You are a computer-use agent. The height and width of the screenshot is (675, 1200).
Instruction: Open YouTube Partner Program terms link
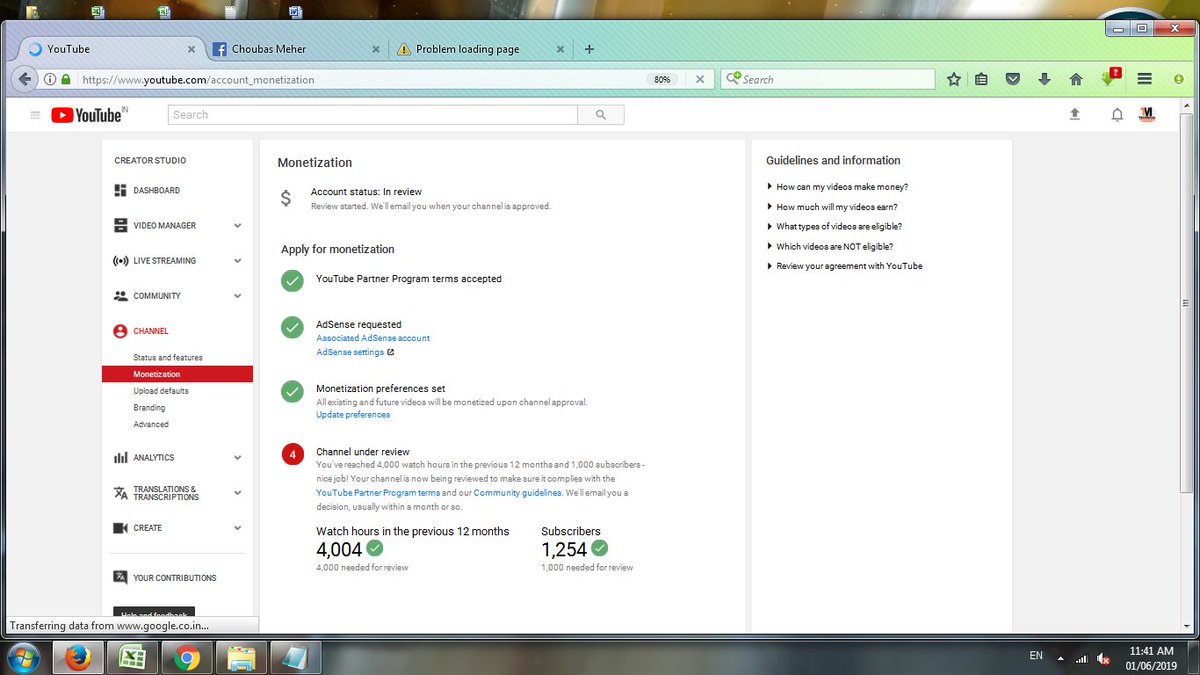pyautogui.click(x=378, y=493)
